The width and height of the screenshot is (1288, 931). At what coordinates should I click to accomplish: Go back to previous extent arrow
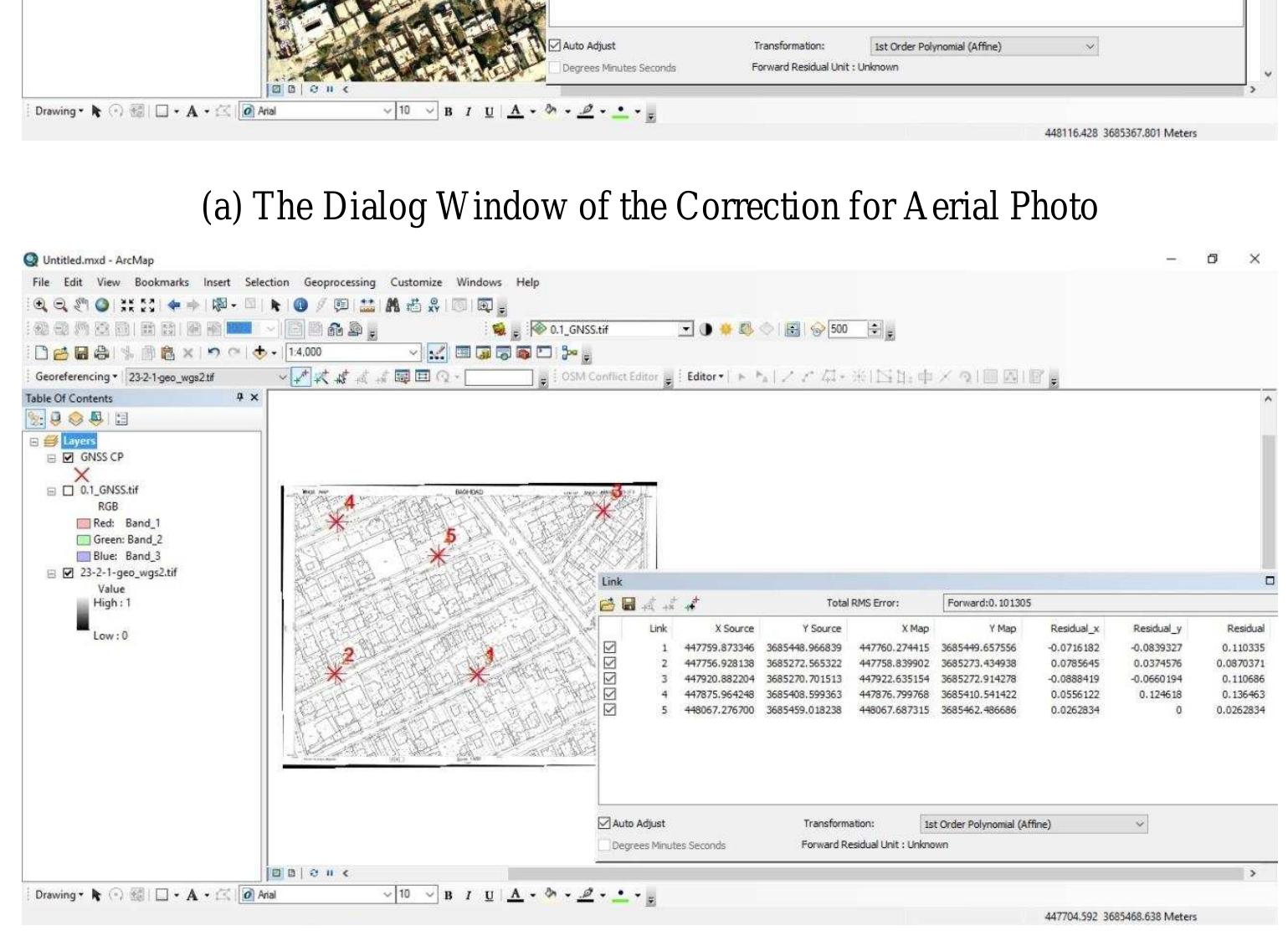point(173,306)
